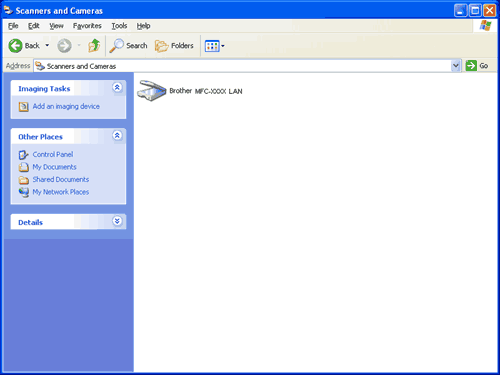500x375 pixels.
Task: Open the Tools menu
Action: point(119,26)
